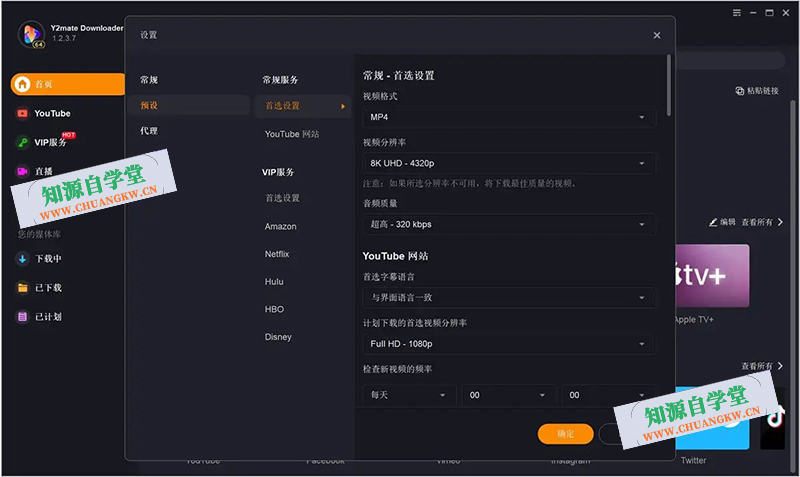Viewport: 800px width, 477px height.
Task: Choose the YouTube 网站 settings entry
Action: click(x=292, y=134)
